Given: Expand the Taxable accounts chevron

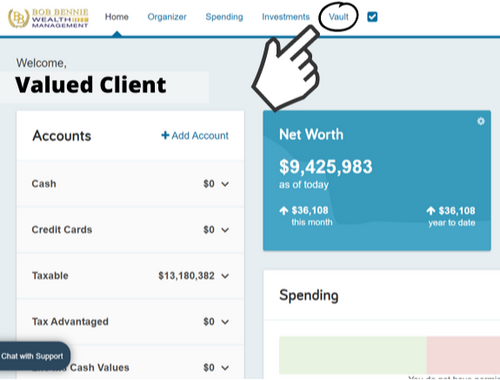Looking at the screenshot, I should 225,276.
